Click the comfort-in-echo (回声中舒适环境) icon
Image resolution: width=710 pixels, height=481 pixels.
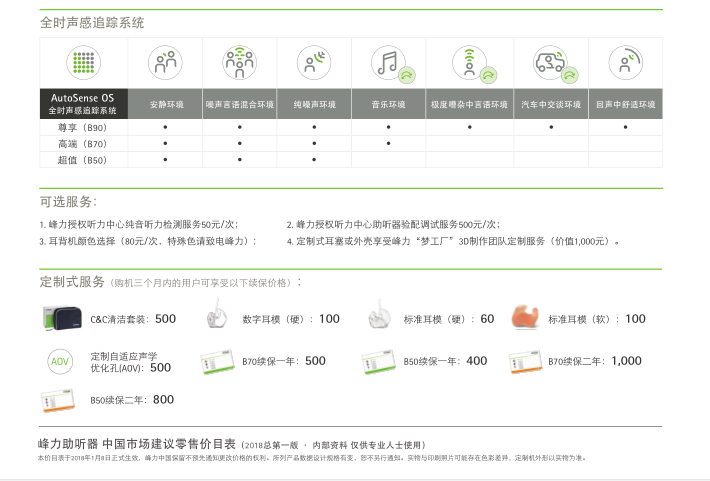(x=626, y=63)
